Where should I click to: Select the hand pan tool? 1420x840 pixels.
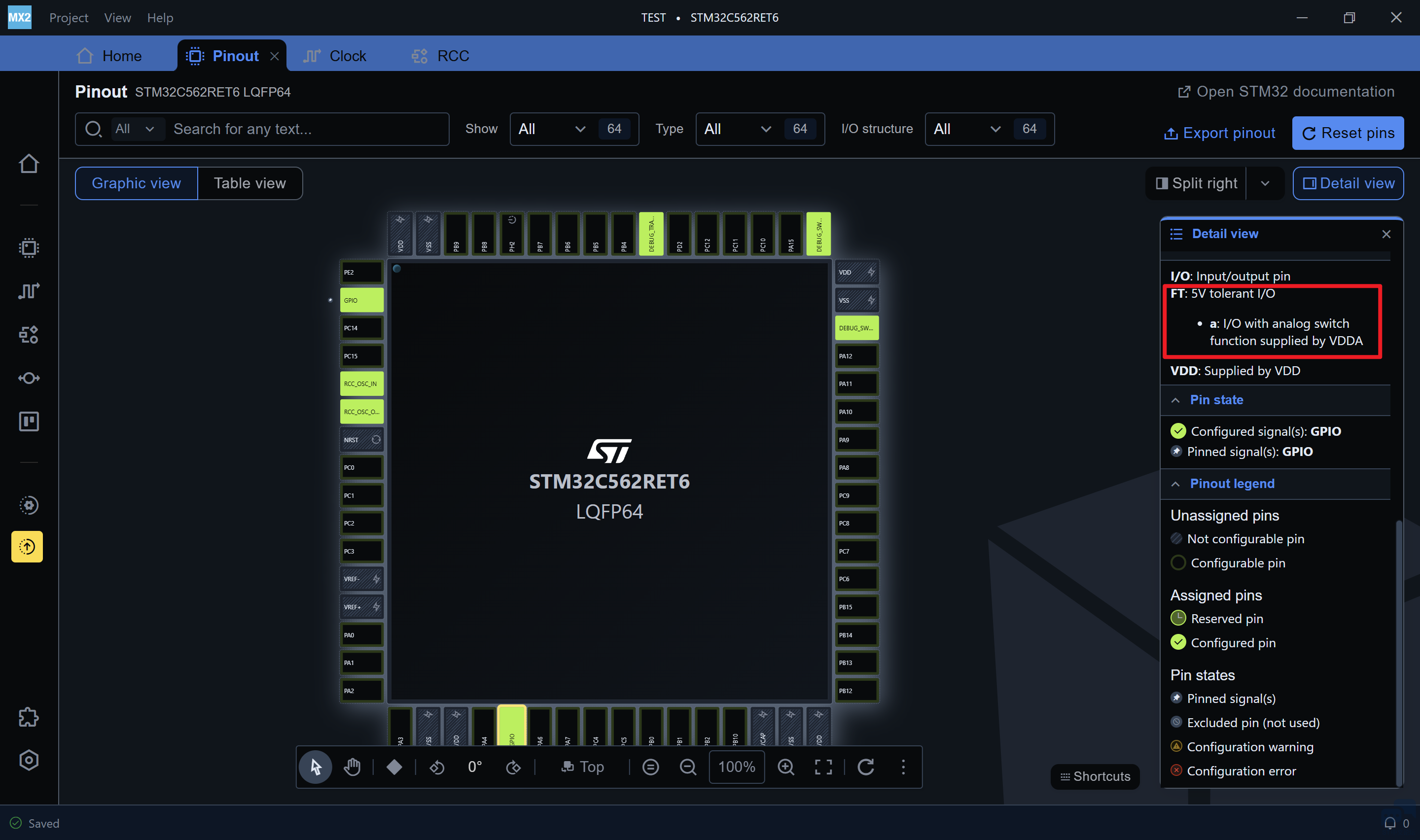[352, 767]
